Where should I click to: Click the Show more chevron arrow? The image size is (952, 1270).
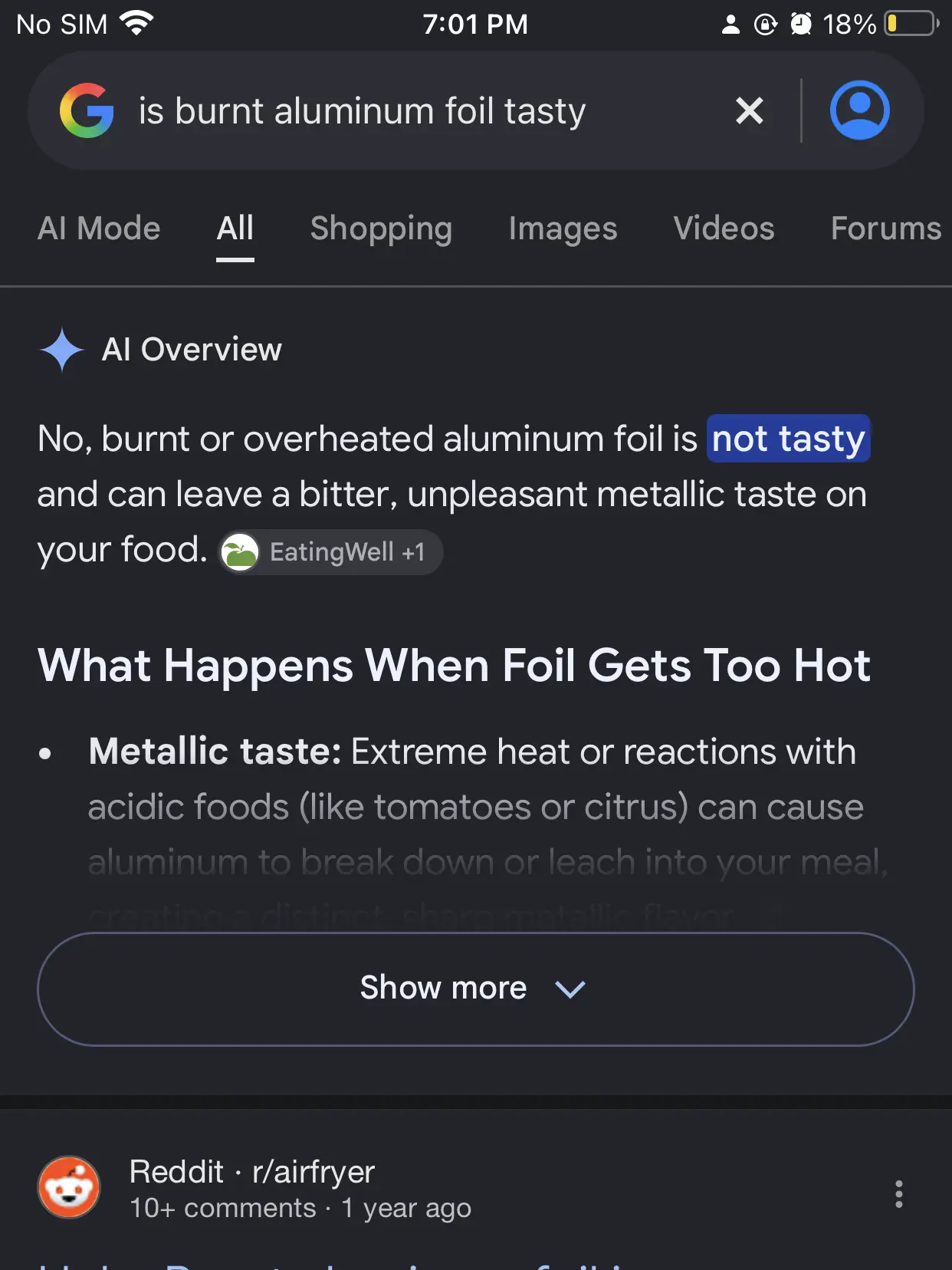point(570,989)
